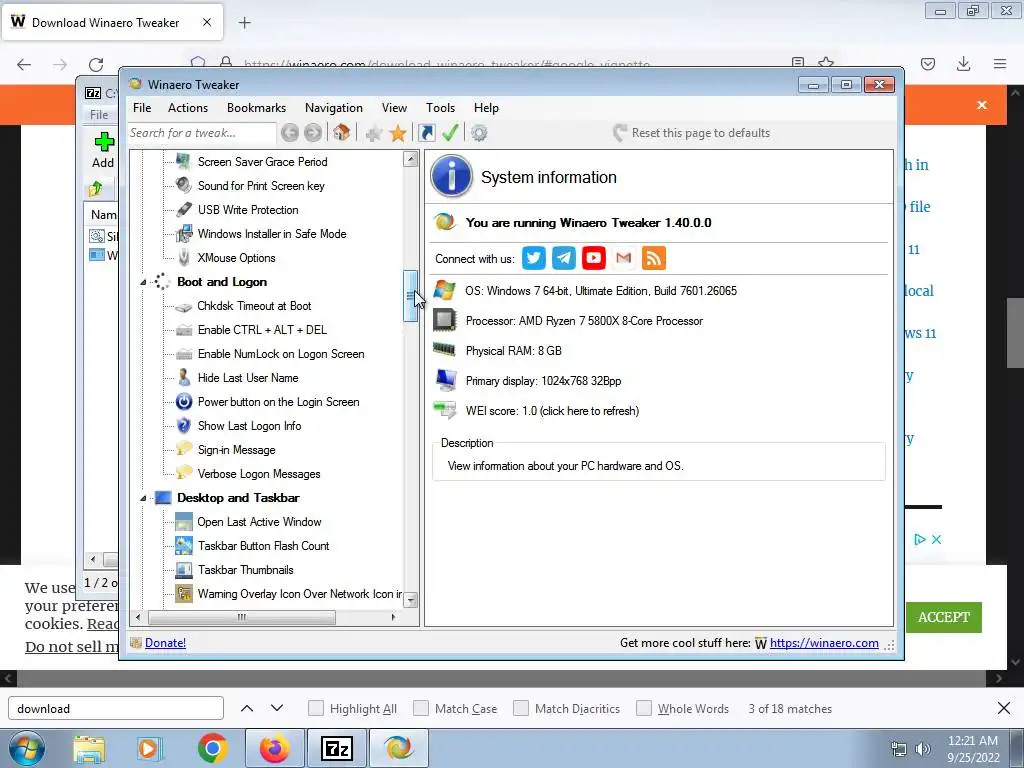Click the back navigation arrow in Winaero toolbar
This screenshot has width=1024, height=768.
tap(290, 133)
